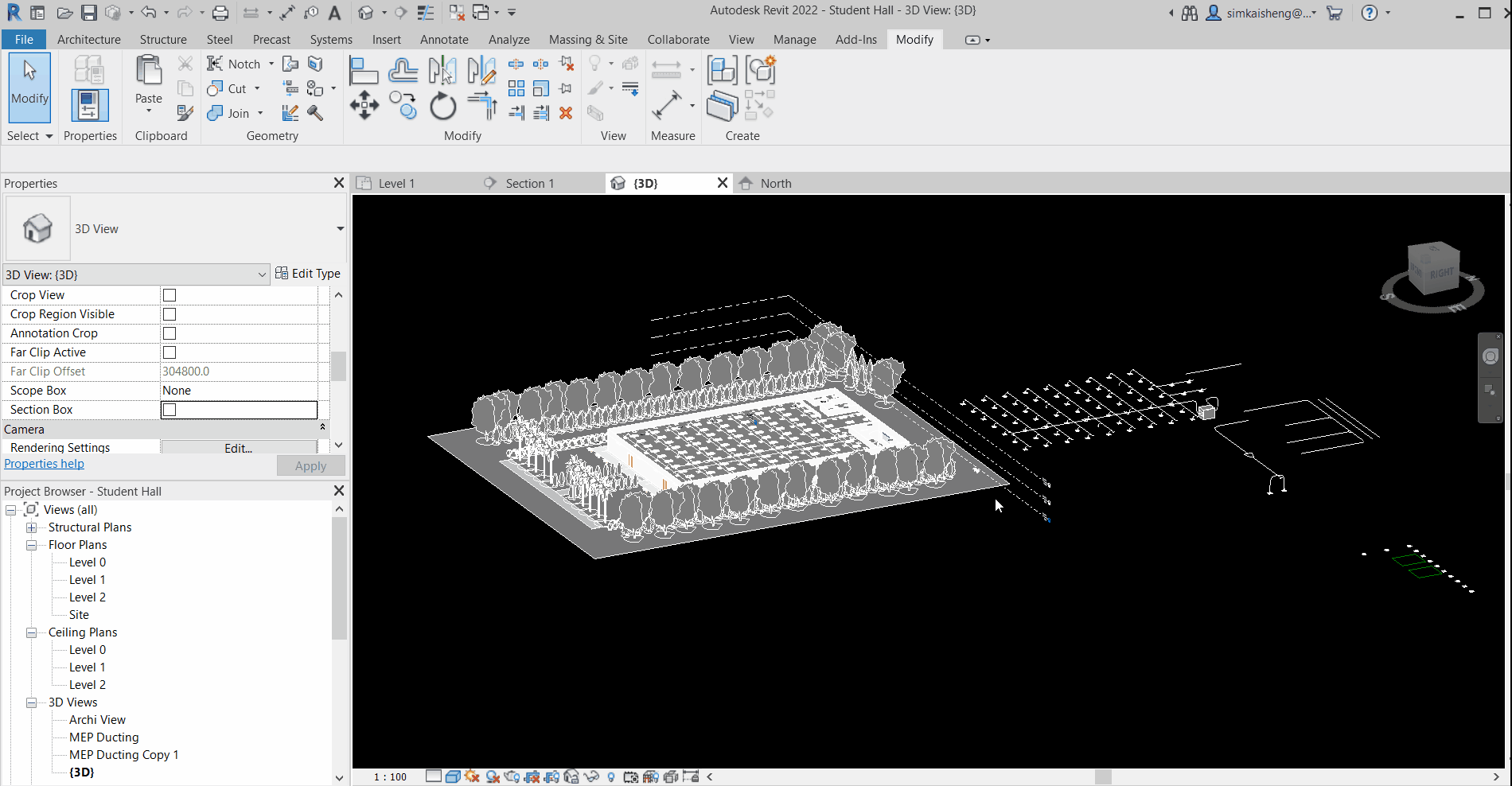Enable the Section Box checkbox
This screenshot has height=786, width=1512.
(x=170, y=410)
